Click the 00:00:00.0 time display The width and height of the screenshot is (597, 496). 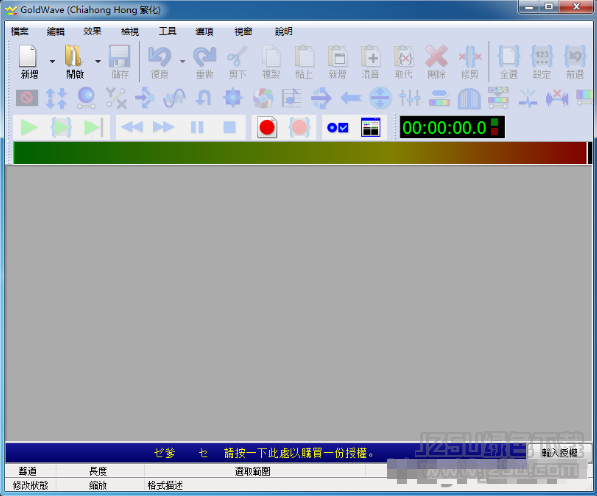point(452,128)
